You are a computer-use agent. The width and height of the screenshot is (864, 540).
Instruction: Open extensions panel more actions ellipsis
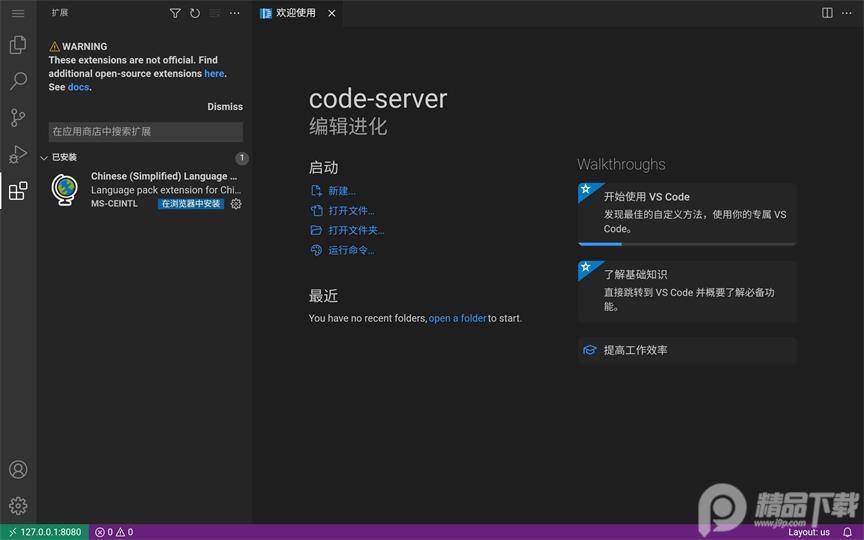[x=235, y=13]
